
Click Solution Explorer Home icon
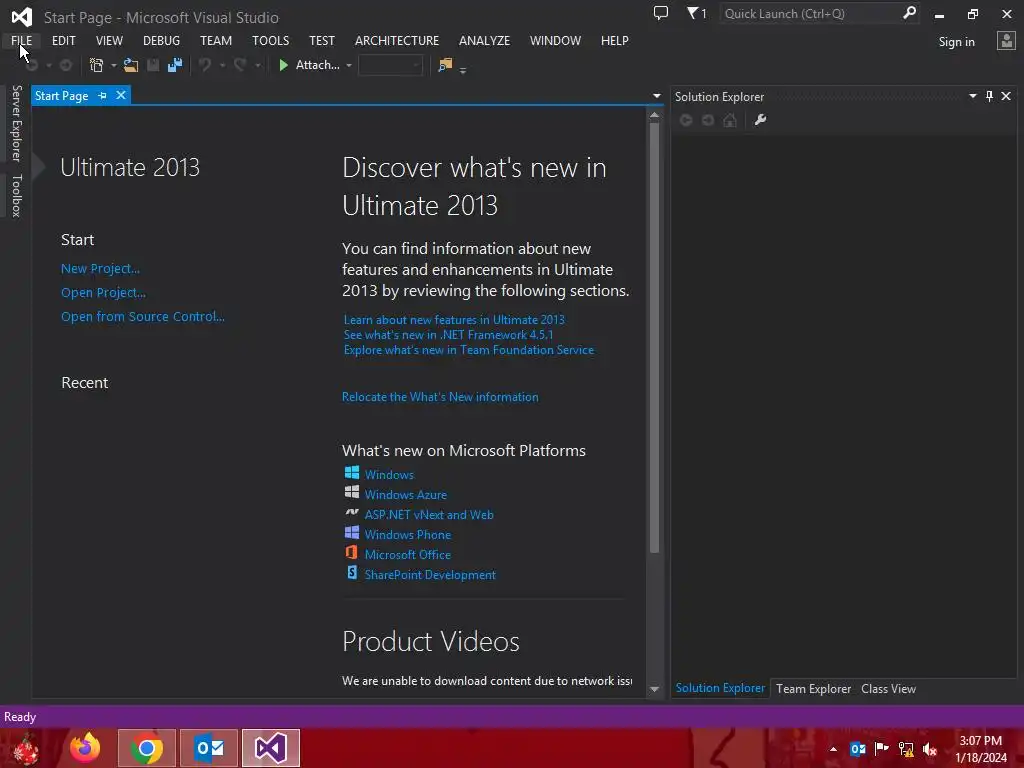coord(730,120)
